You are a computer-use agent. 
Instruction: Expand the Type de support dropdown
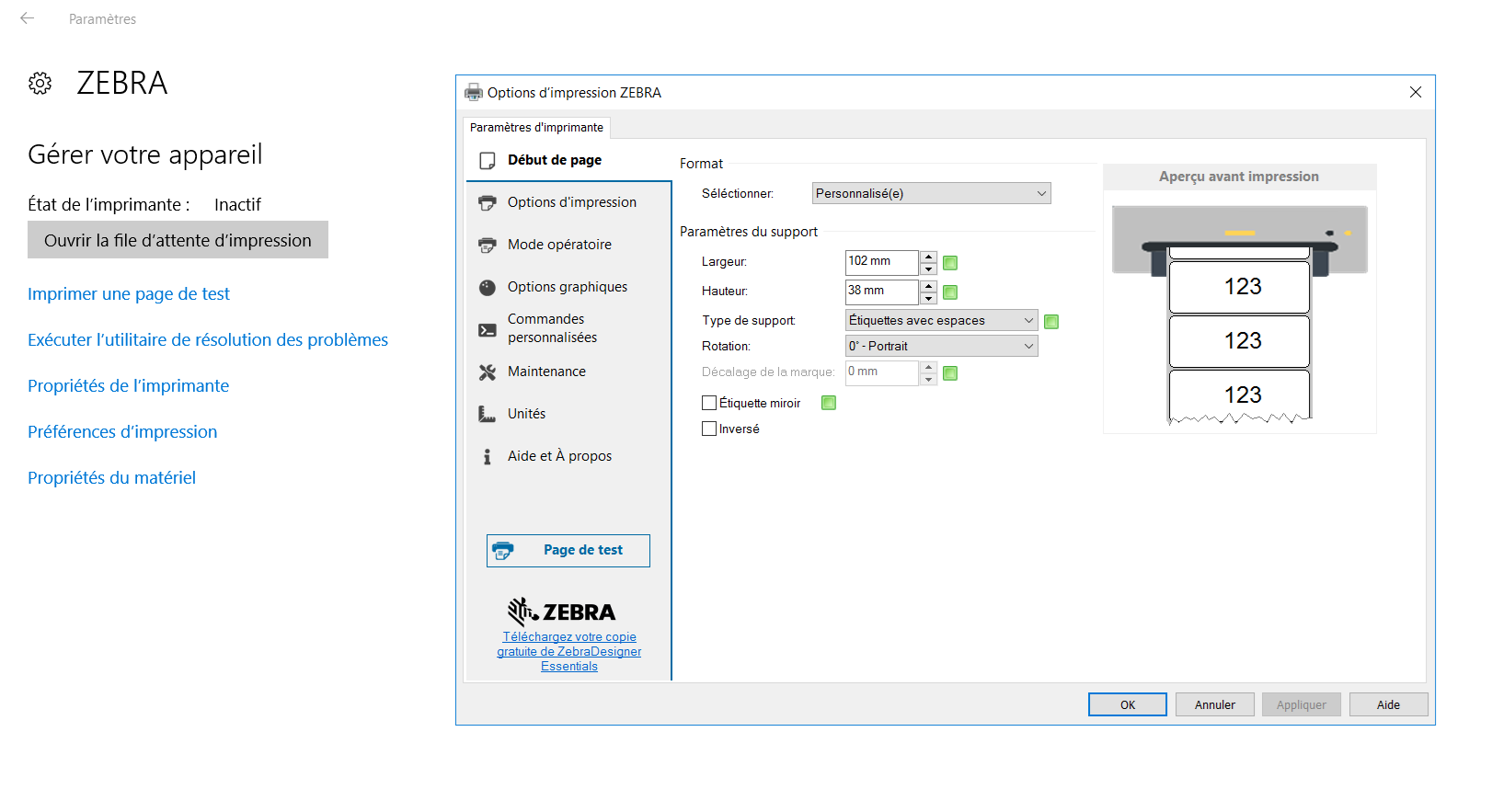[941, 320]
